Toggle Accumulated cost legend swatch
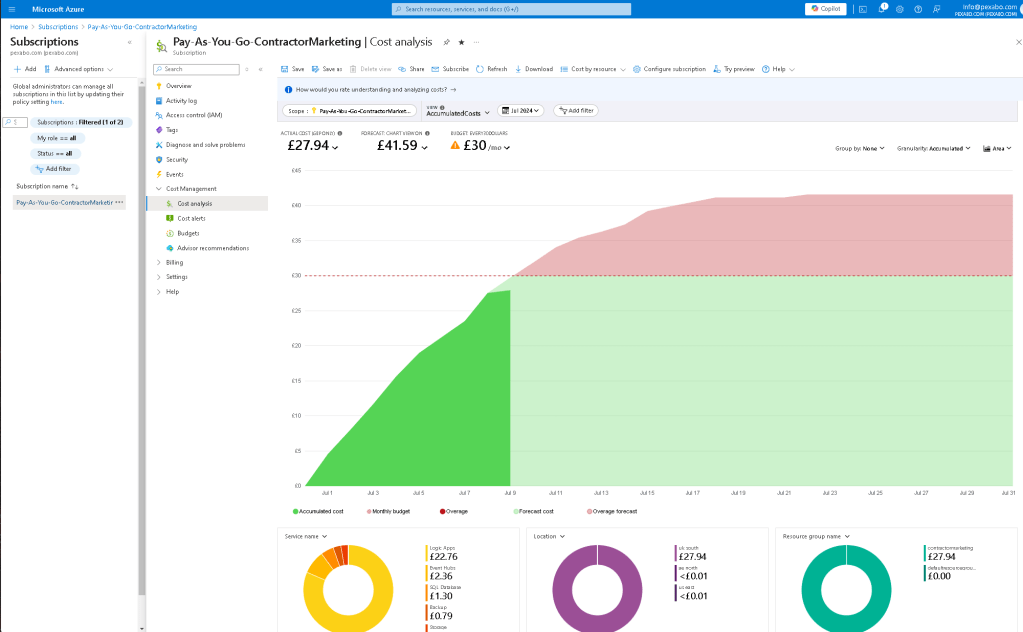The height and width of the screenshot is (632, 1023). tap(296, 512)
